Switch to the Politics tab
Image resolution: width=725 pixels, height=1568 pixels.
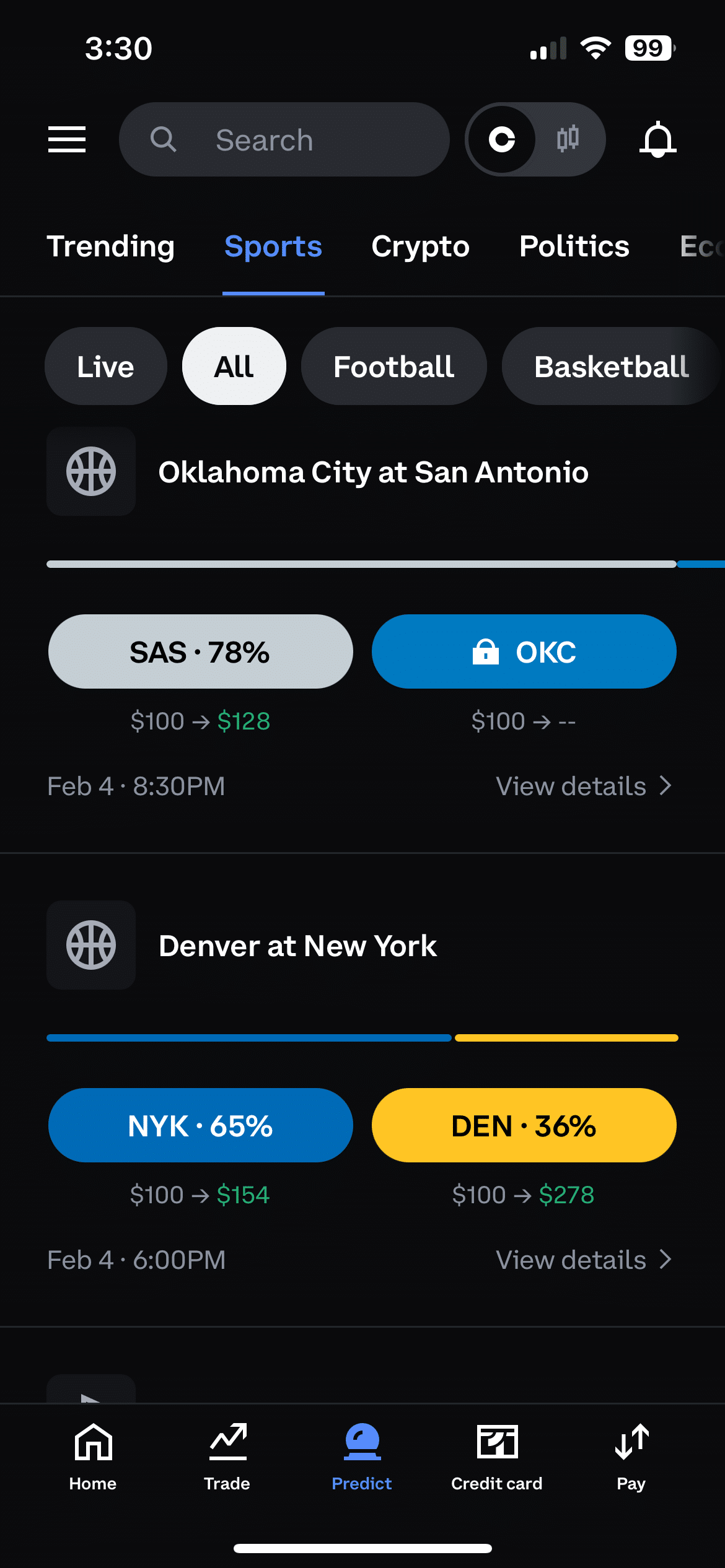pyautogui.click(x=574, y=246)
